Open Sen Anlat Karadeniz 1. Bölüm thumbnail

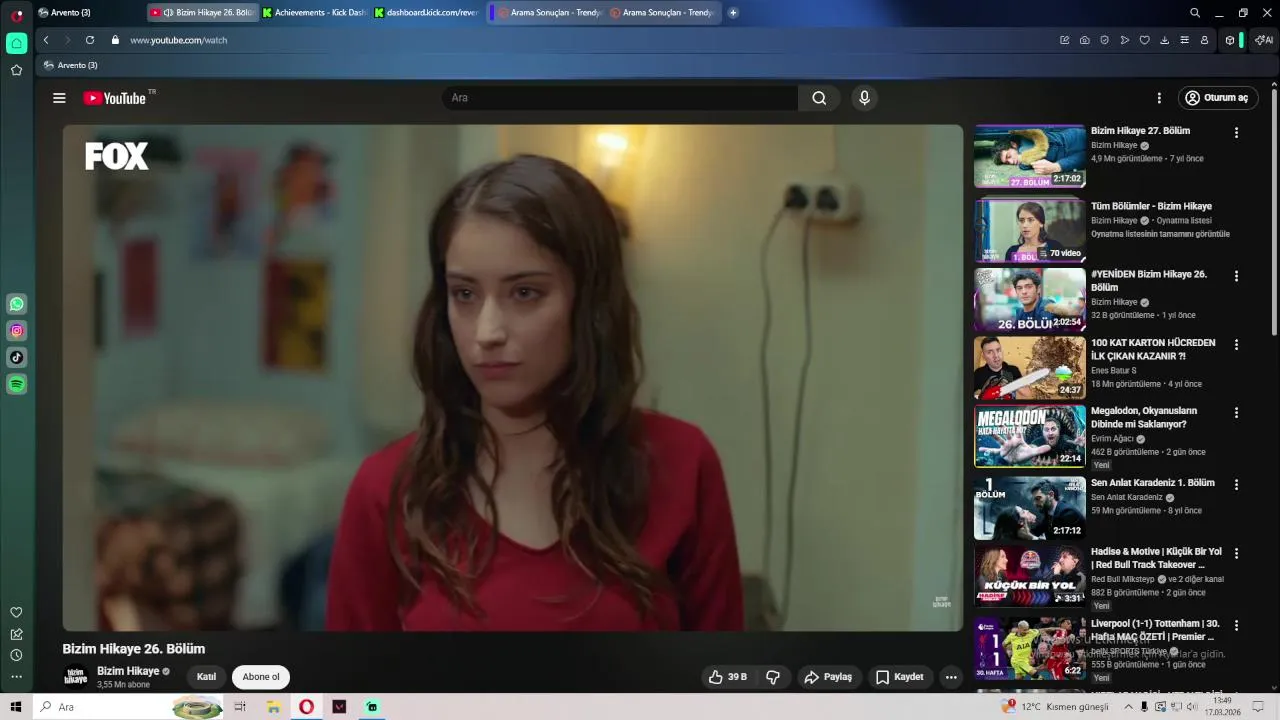1029,508
